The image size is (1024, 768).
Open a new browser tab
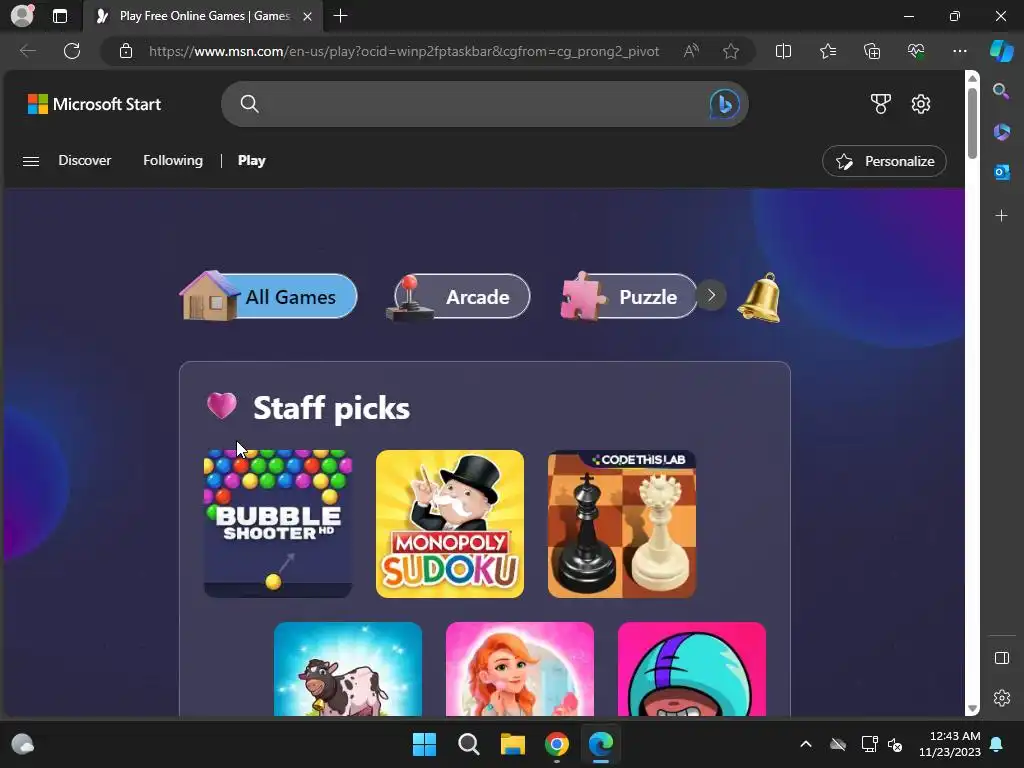[x=340, y=16]
